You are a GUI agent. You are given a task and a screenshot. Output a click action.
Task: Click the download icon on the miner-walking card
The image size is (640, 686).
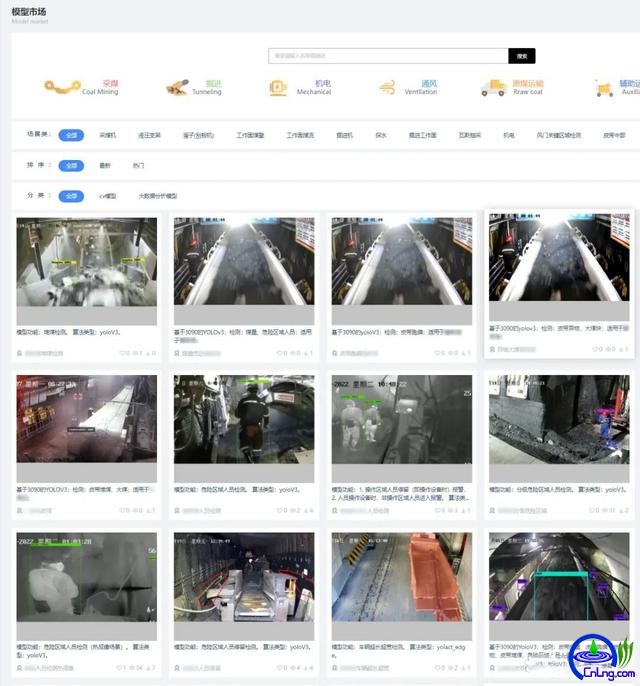click(x=306, y=511)
